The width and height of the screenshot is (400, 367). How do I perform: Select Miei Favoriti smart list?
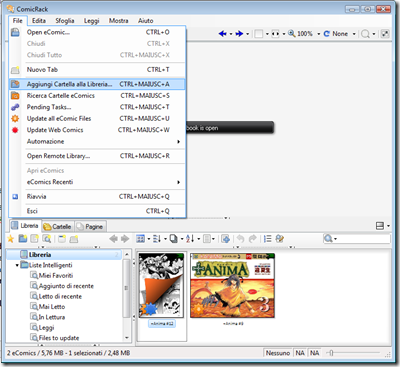pyautogui.click(x=56, y=276)
